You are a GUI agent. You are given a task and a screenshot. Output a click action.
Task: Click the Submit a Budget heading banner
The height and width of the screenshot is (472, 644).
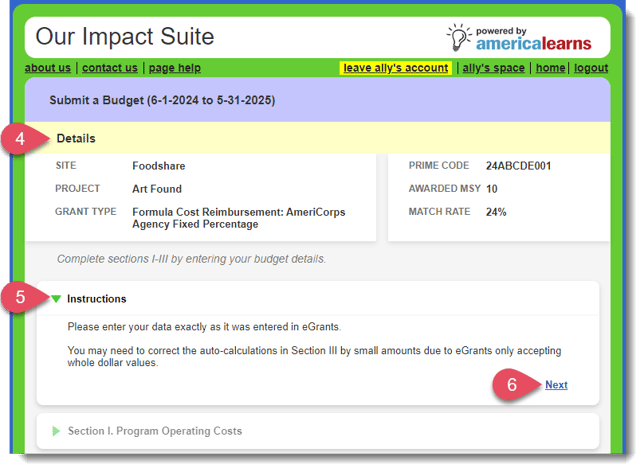[165, 101]
